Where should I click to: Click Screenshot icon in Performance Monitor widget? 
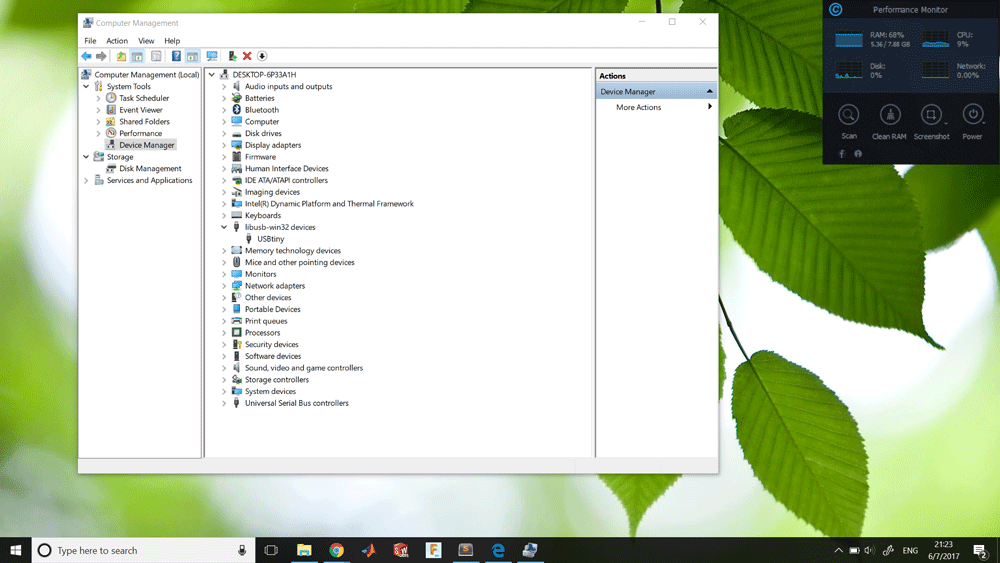point(931,115)
